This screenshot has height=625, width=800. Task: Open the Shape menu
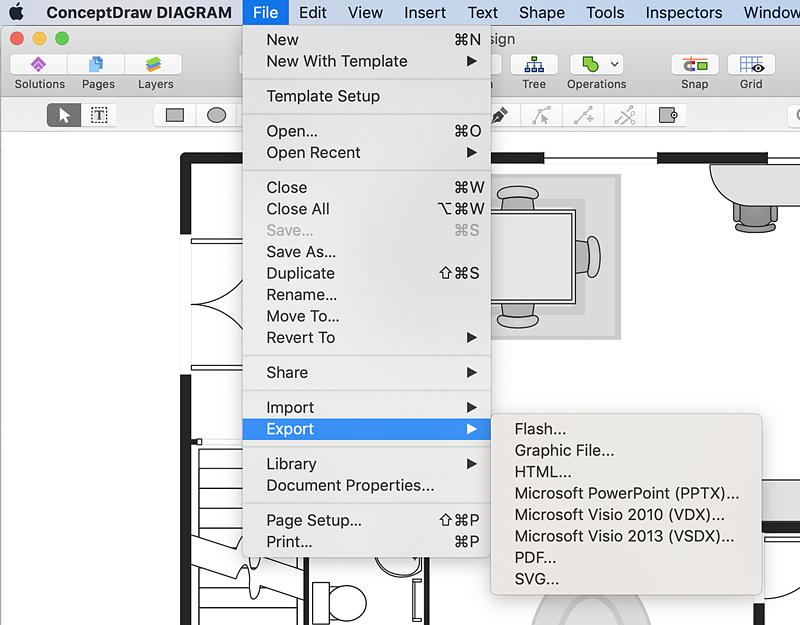click(542, 12)
